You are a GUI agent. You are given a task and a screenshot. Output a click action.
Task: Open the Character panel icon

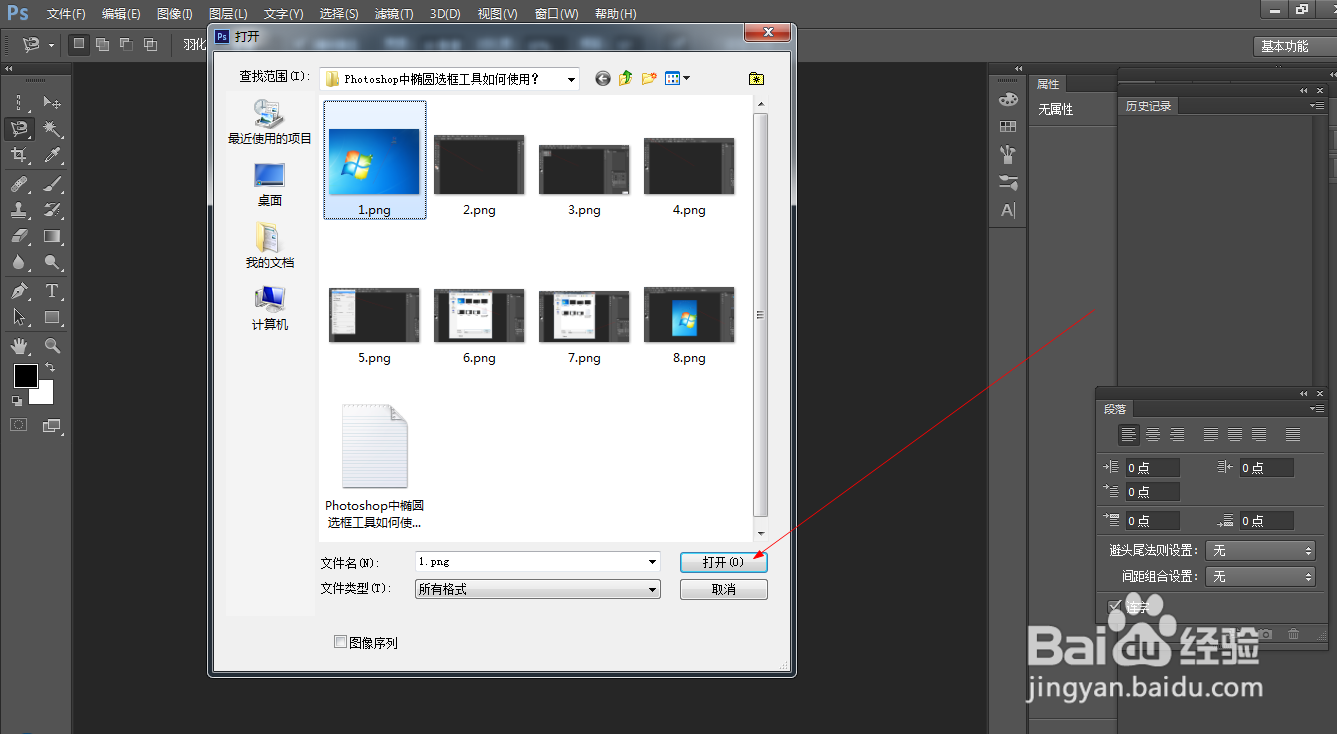[x=1008, y=207]
